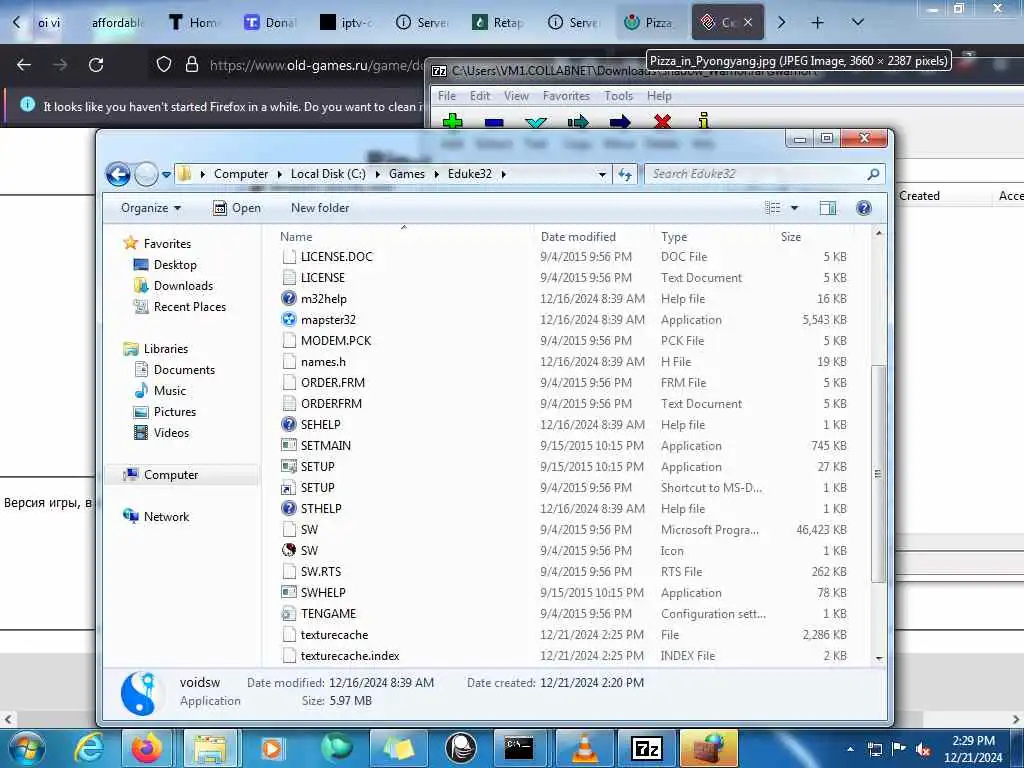1024x768 pixels.
Task: Select the TENGAME configuration settings icon
Action: coord(289,614)
